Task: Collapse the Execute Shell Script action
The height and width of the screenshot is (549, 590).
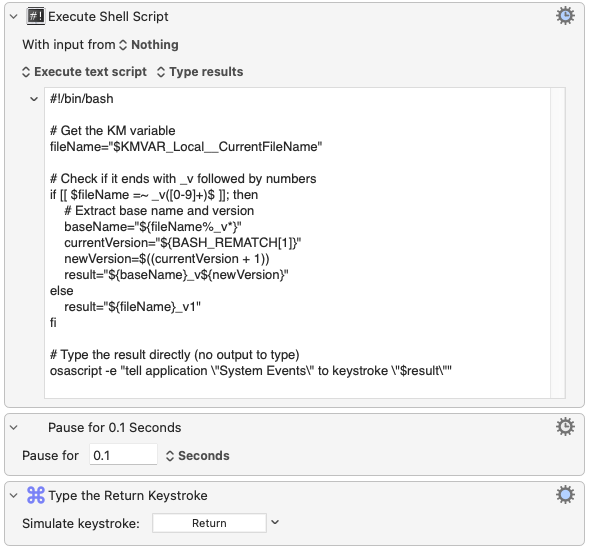Action: (14, 17)
